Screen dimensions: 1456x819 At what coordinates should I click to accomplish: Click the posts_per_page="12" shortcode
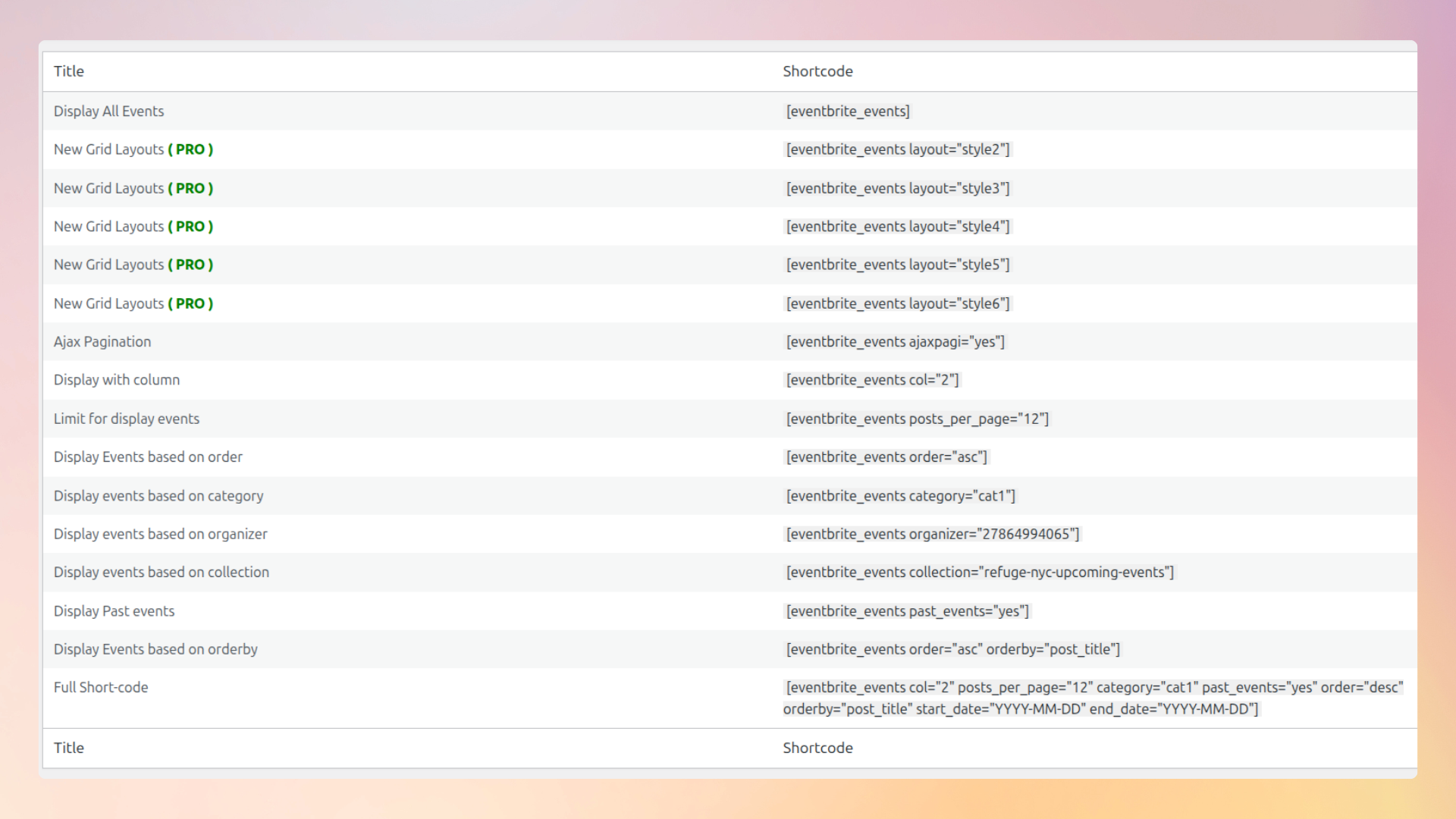pos(918,418)
